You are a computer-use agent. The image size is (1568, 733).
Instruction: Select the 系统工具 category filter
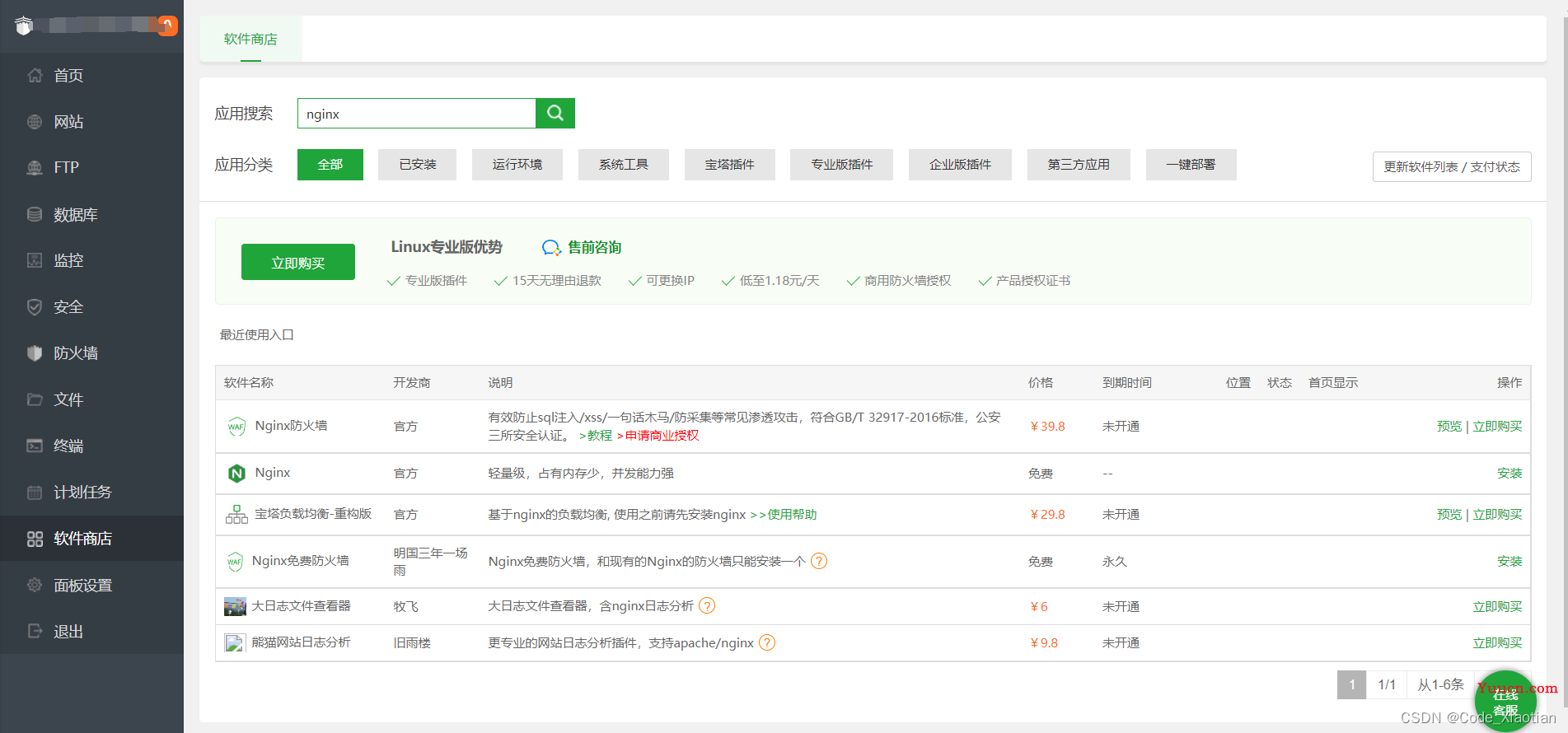(624, 165)
